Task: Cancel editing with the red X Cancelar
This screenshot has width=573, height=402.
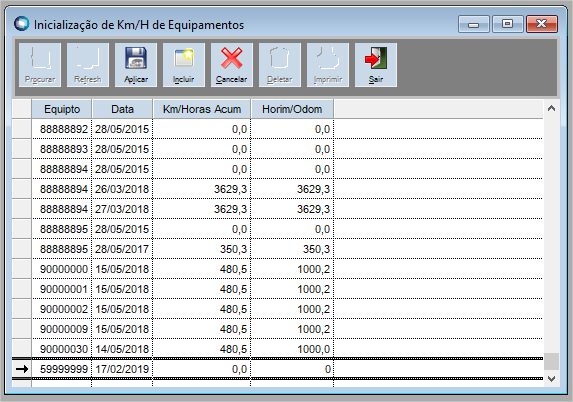Action: click(232, 65)
